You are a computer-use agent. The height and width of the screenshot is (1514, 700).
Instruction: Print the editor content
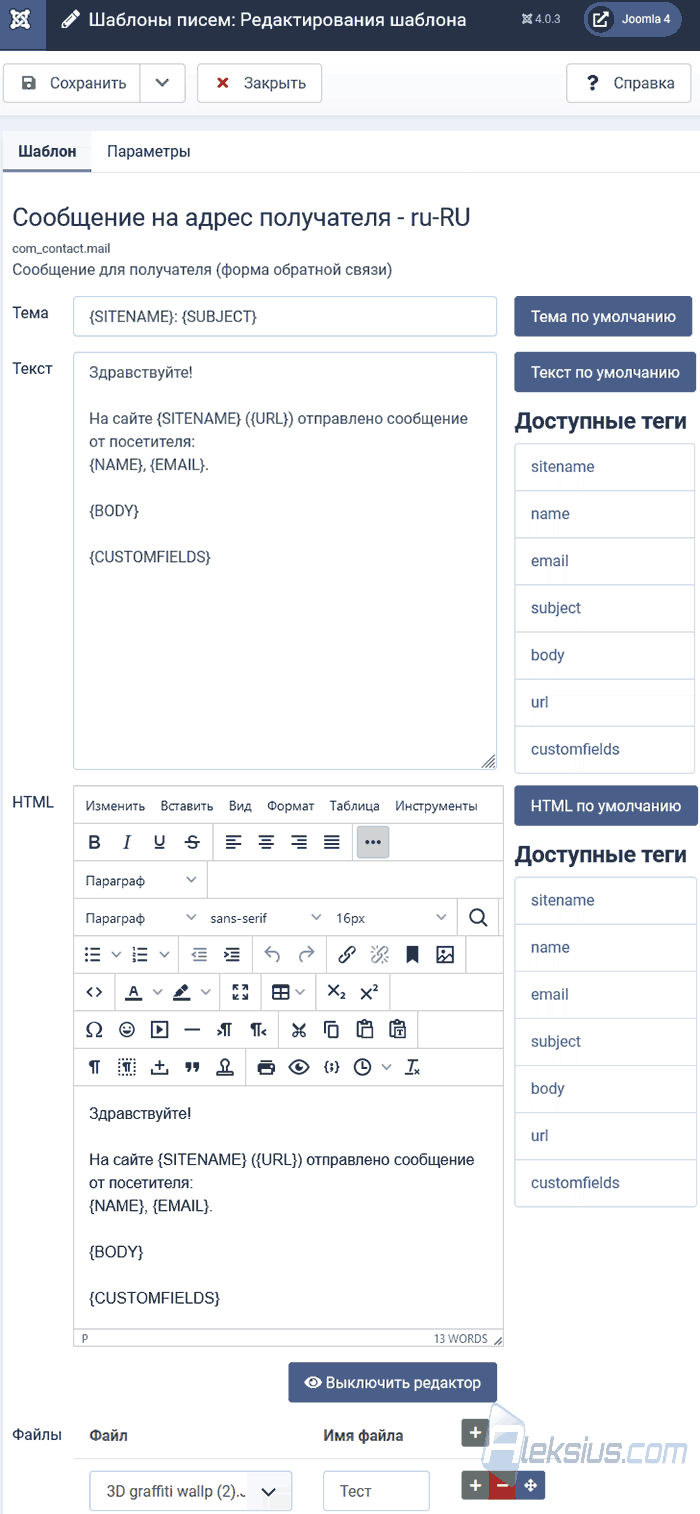[x=266, y=1067]
